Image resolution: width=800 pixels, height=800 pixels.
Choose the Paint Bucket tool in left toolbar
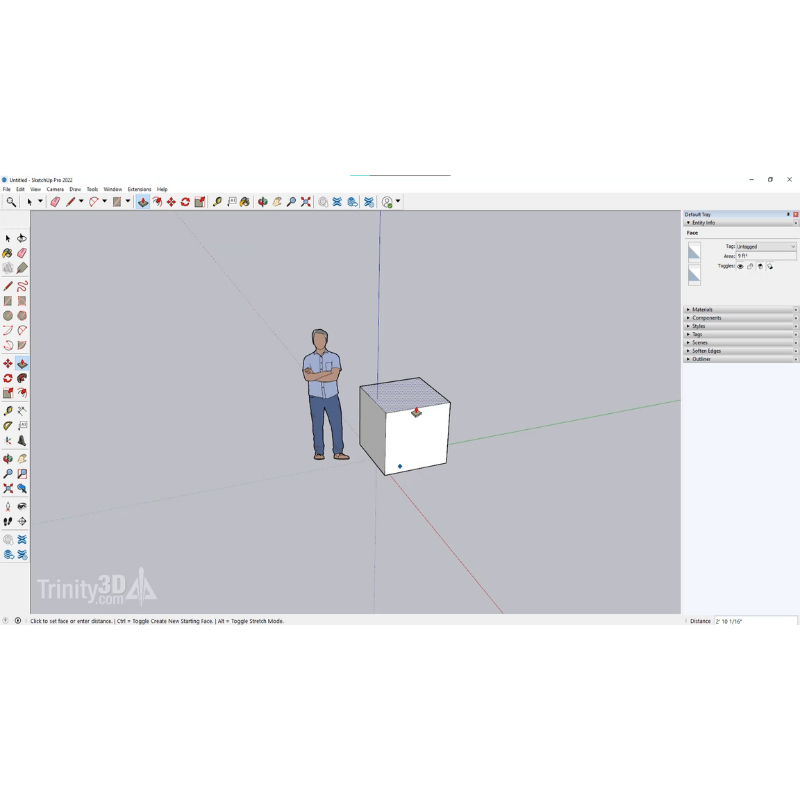coord(8,254)
